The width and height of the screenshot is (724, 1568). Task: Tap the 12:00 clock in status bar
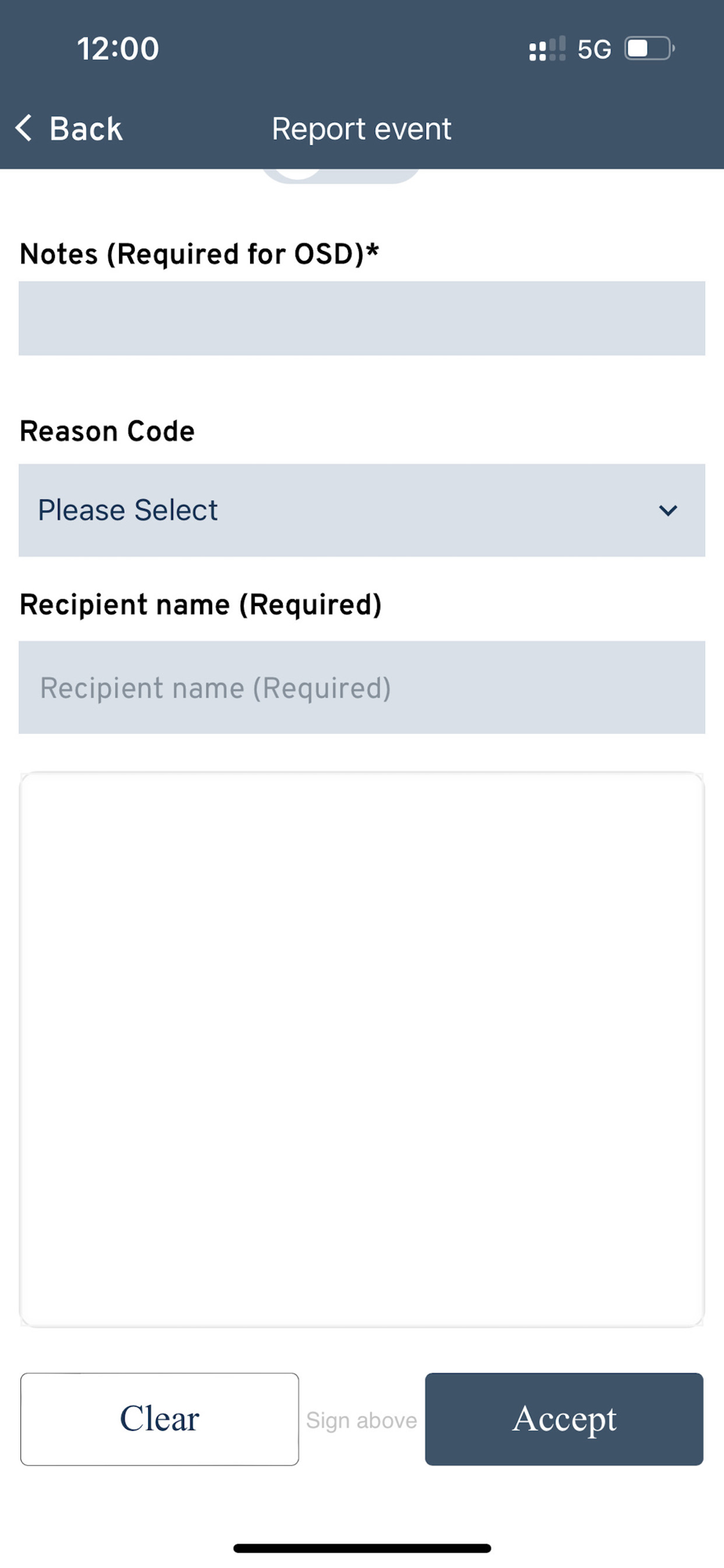pos(118,49)
